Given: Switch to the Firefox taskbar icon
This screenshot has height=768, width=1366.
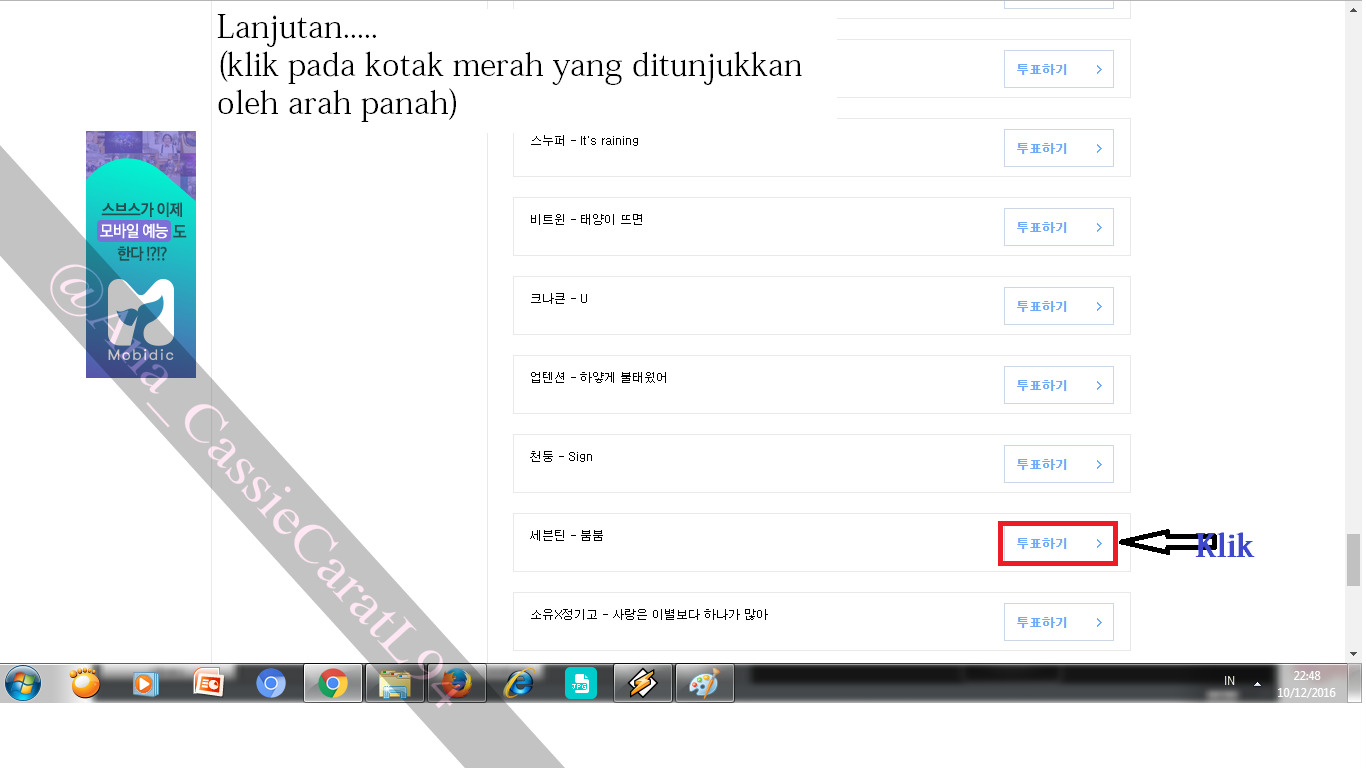Looking at the screenshot, I should (457, 683).
